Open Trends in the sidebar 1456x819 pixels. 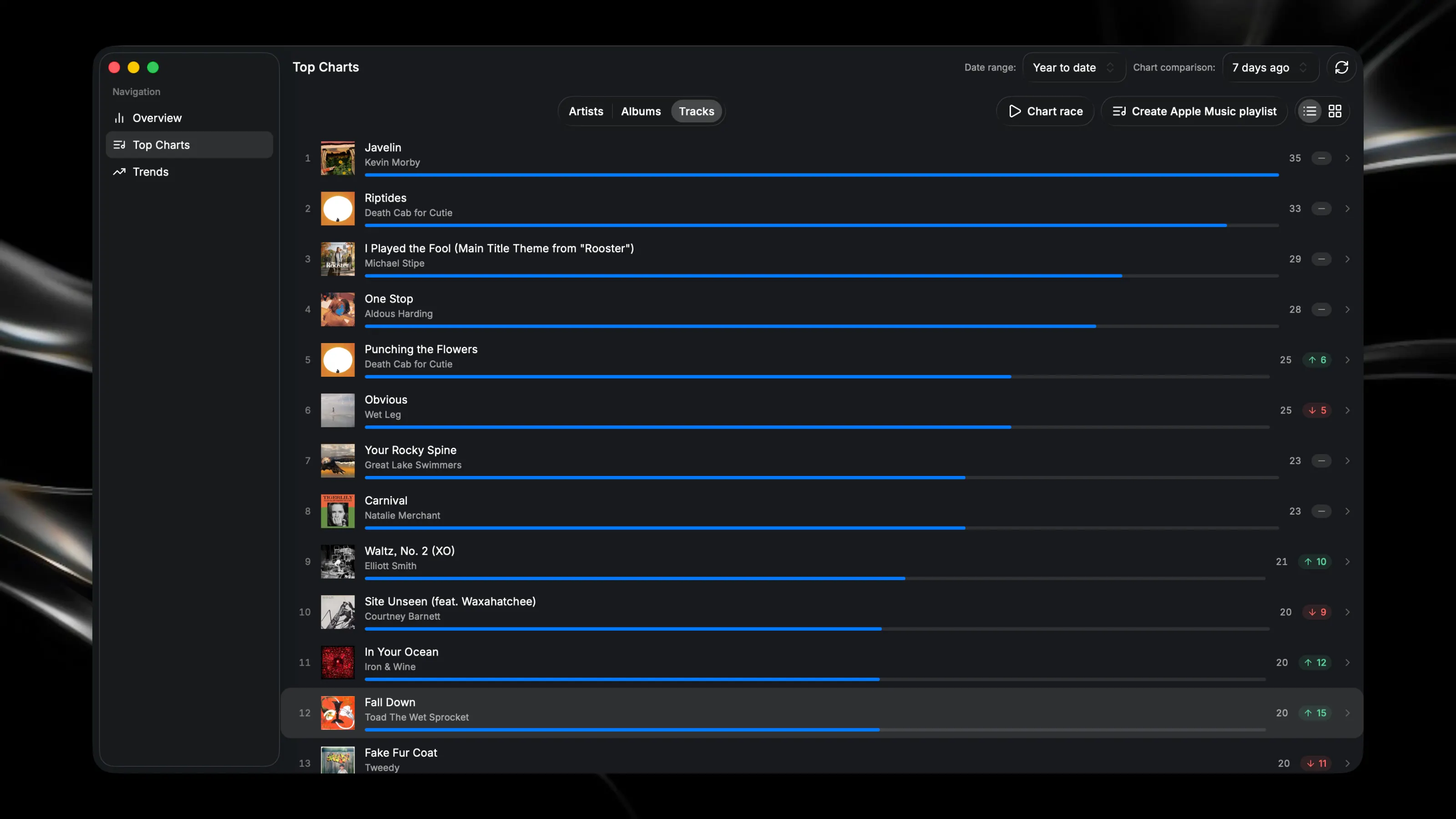[x=189, y=172]
